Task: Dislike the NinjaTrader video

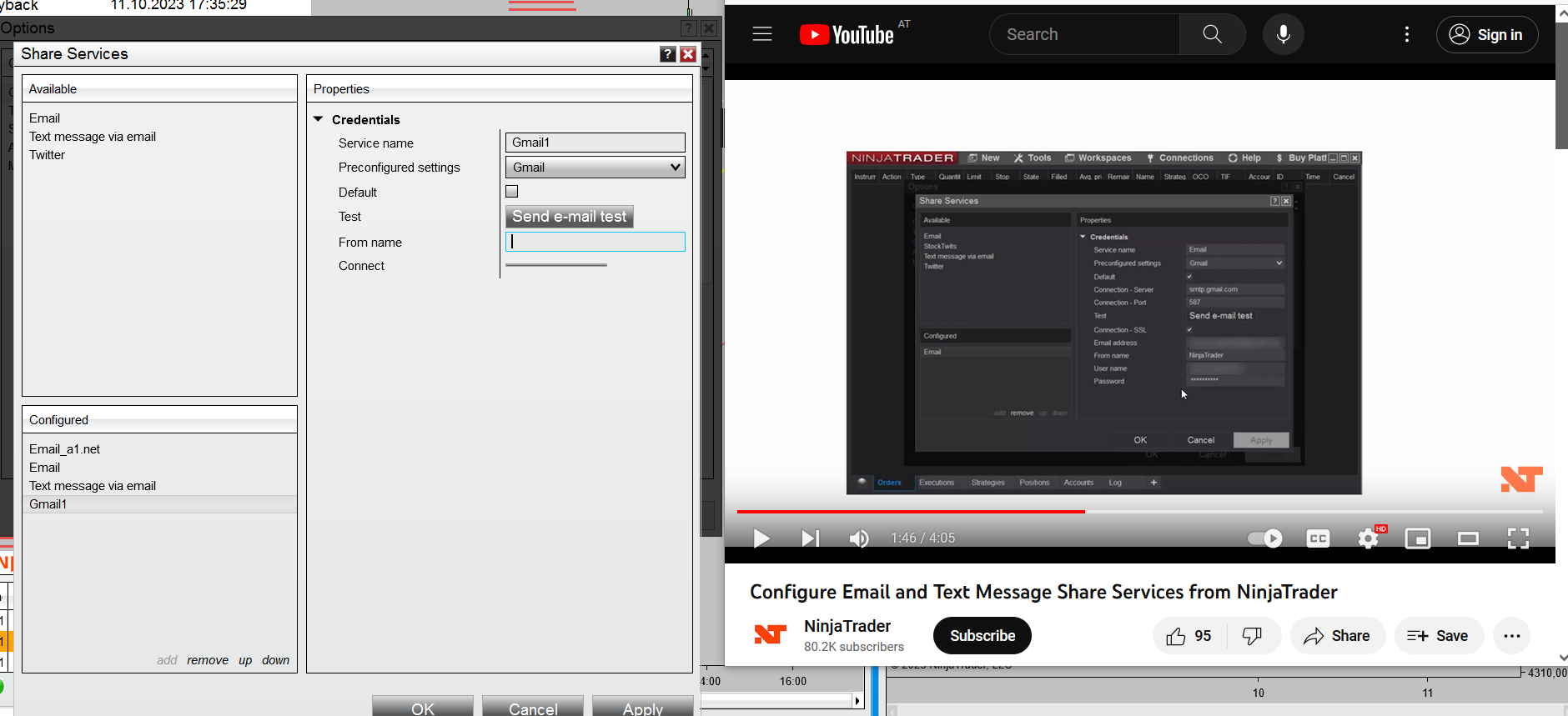Action: click(1253, 636)
